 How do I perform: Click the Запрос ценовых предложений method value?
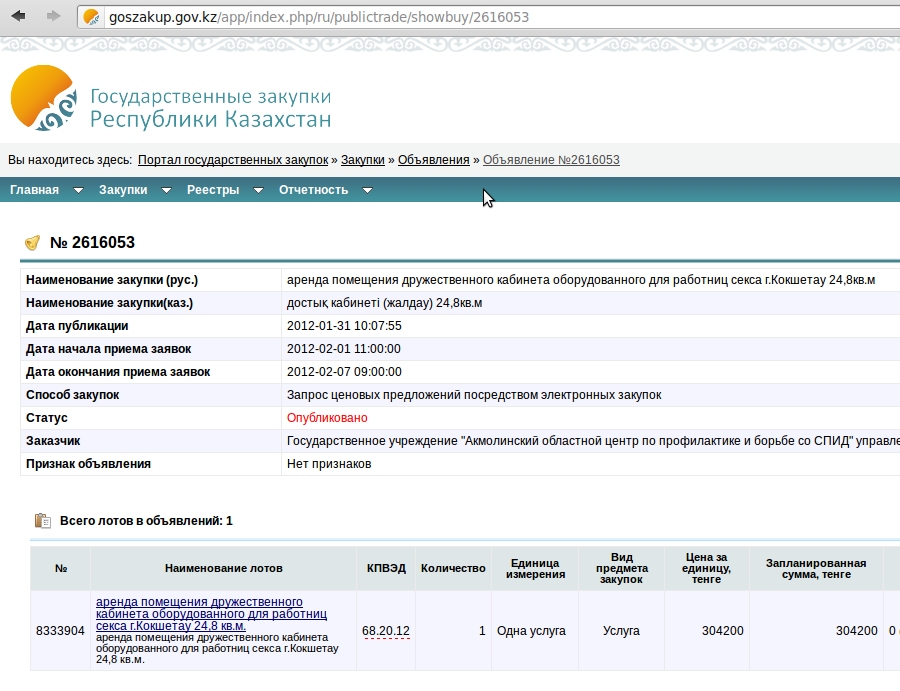pos(474,395)
